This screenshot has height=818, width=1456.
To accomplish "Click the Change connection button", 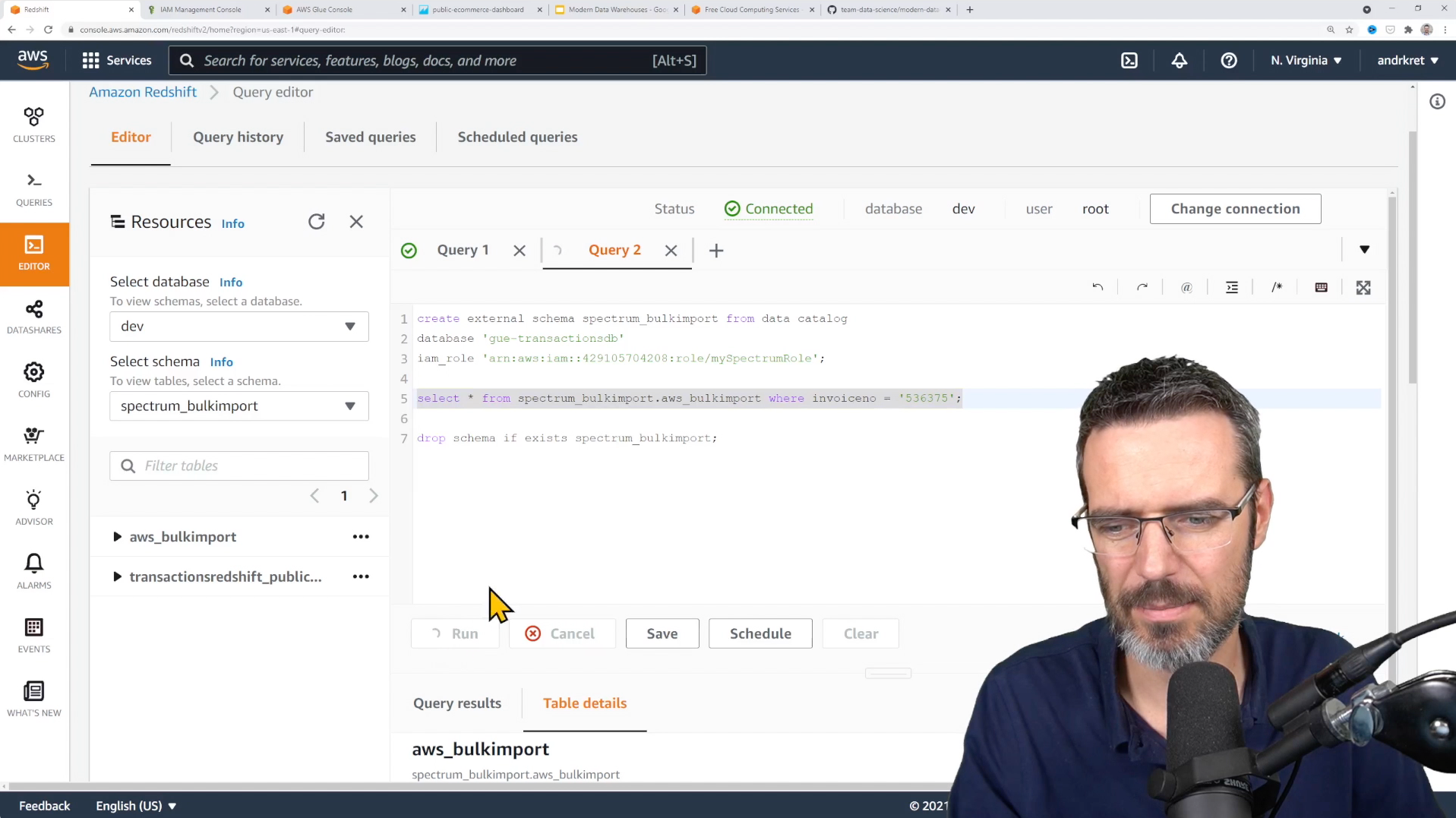I will (x=1235, y=209).
